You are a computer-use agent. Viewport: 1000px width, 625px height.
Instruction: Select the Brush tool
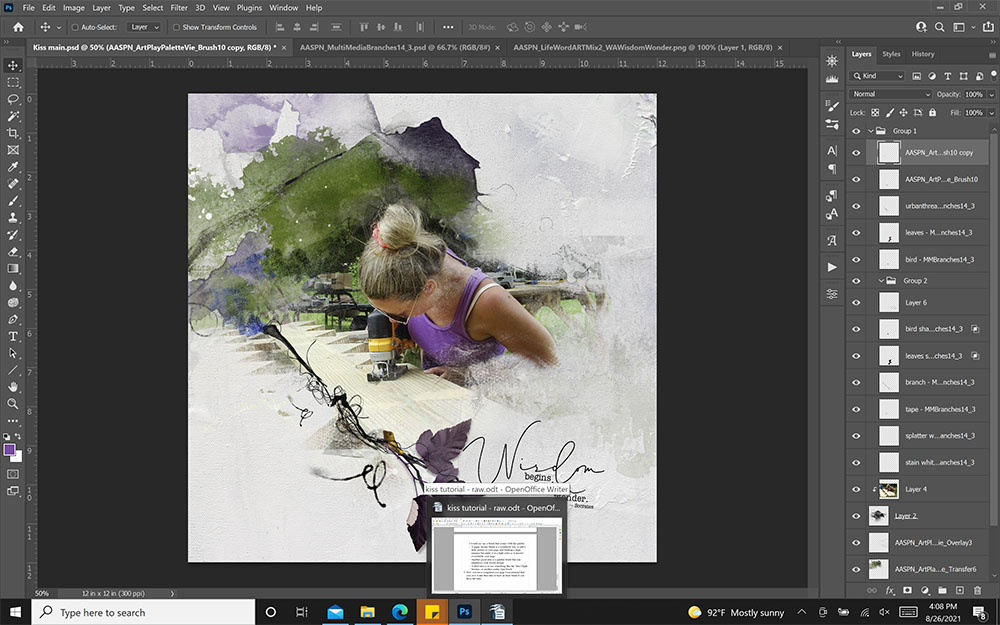coord(13,201)
